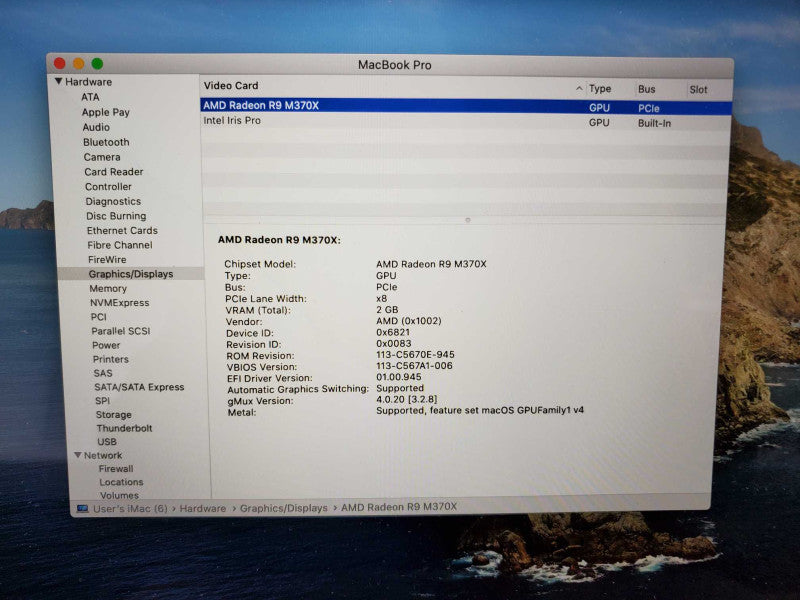The image size is (800, 600).
Task: Select Fibre Channel in the sidebar
Action: point(120,245)
